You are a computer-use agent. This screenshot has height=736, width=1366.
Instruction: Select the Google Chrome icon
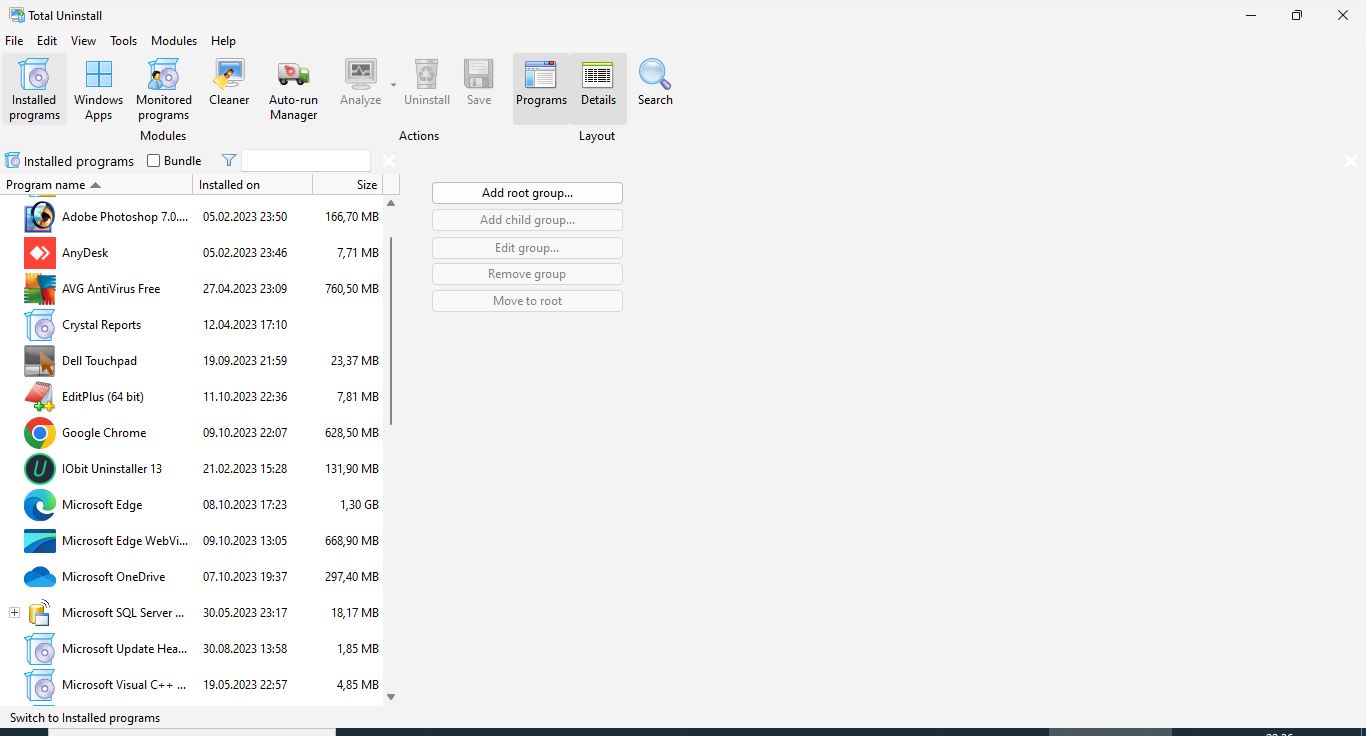tap(40, 433)
